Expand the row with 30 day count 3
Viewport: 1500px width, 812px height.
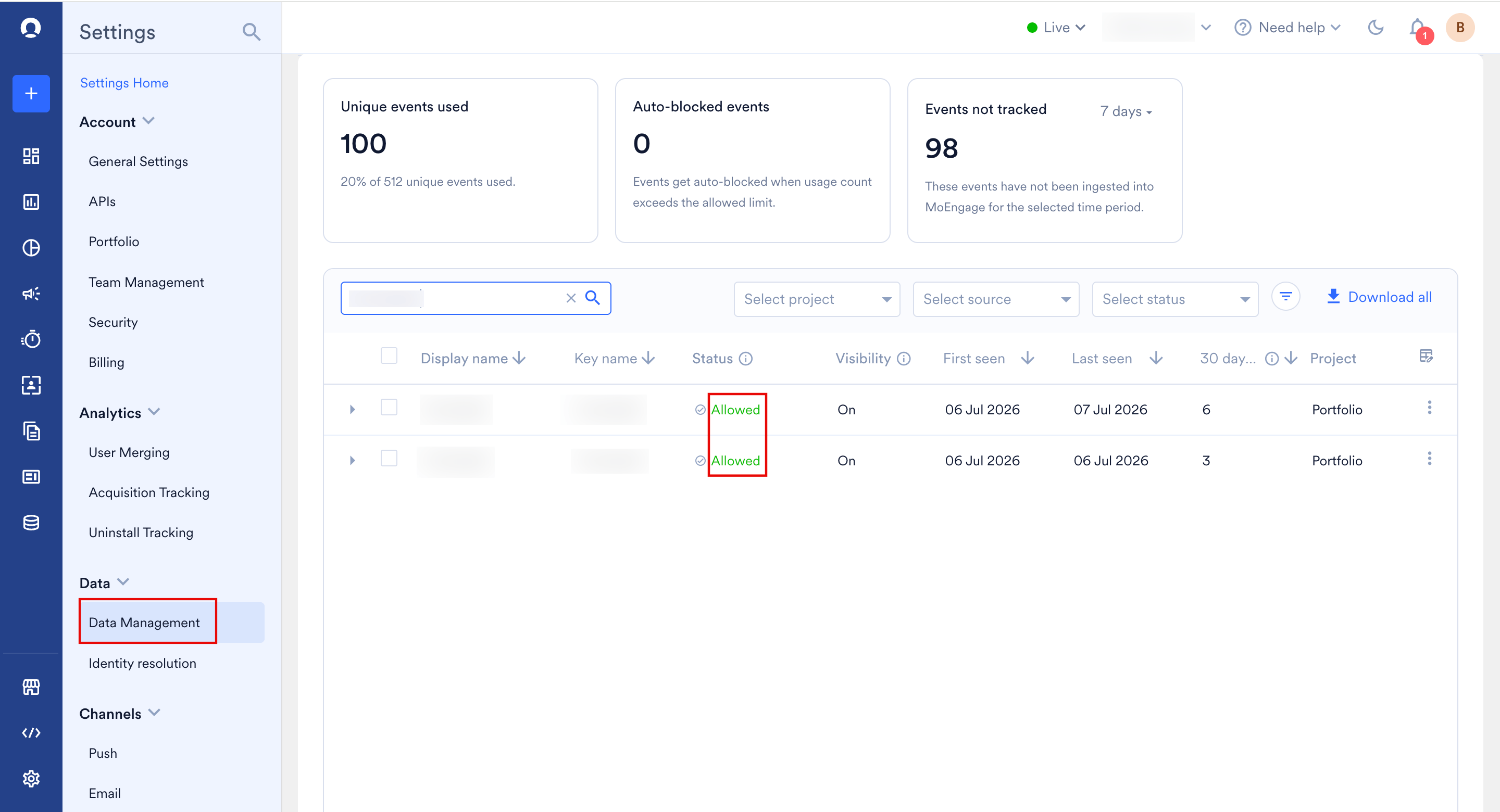352,461
